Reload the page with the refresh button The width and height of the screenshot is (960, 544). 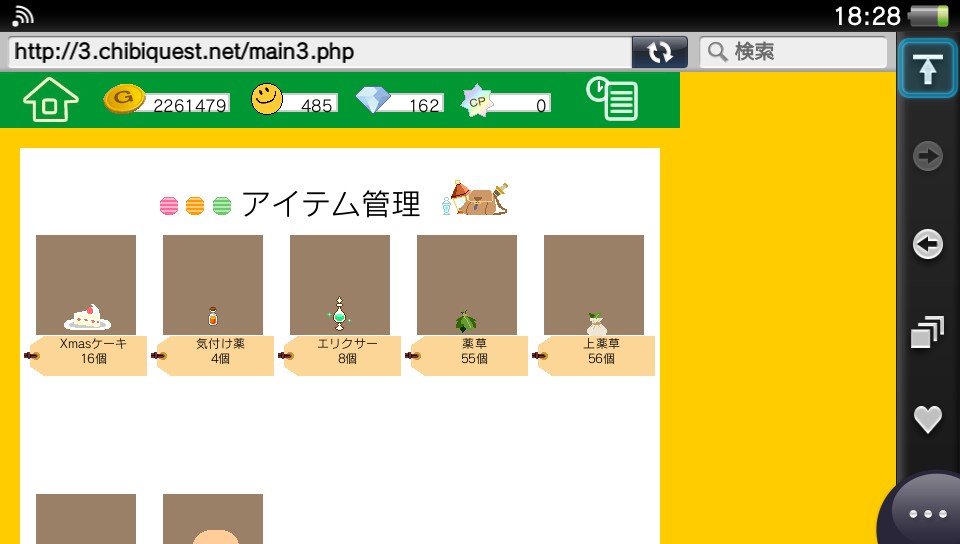click(x=659, y=52)
